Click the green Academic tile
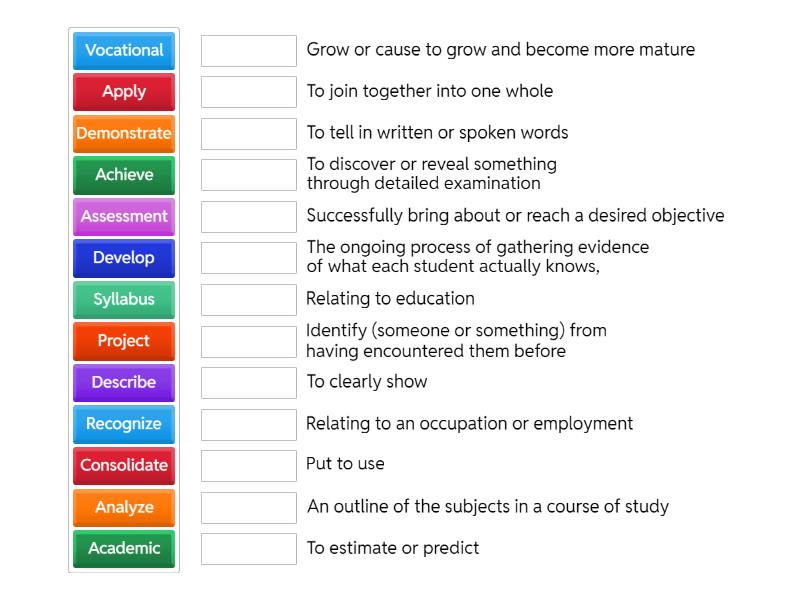Image resolution: width=800 pixels, height=600 pixels. click(x=124, y=548)
